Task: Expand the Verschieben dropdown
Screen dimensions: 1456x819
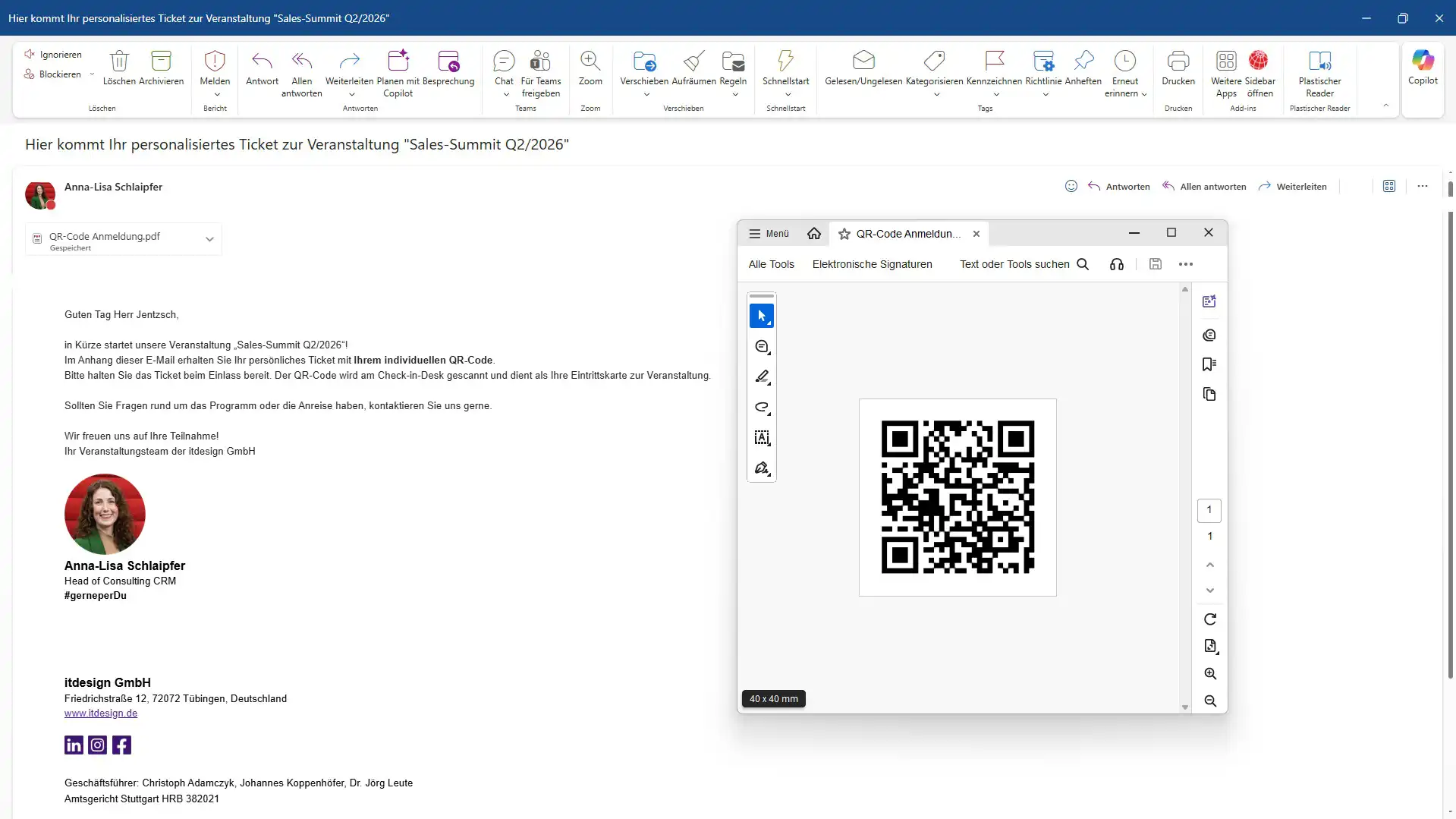Action: (646, 95)
